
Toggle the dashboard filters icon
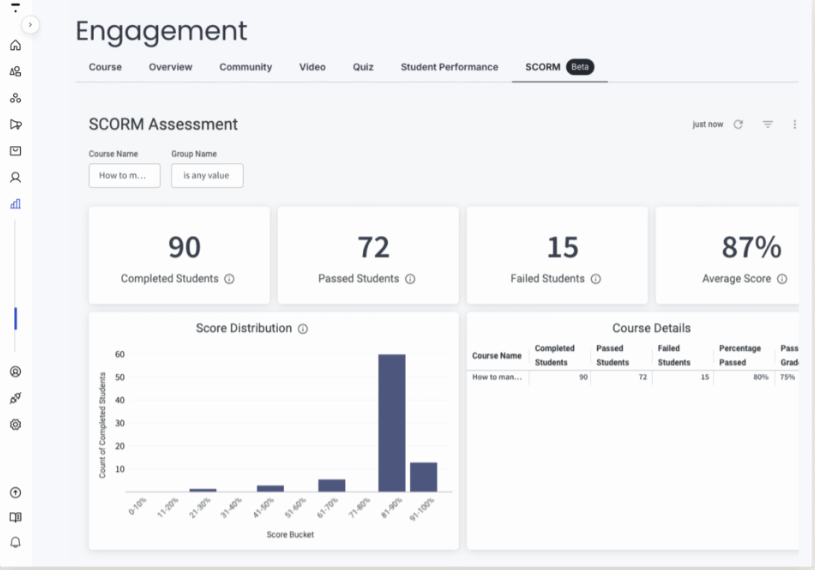click(768, 125)
